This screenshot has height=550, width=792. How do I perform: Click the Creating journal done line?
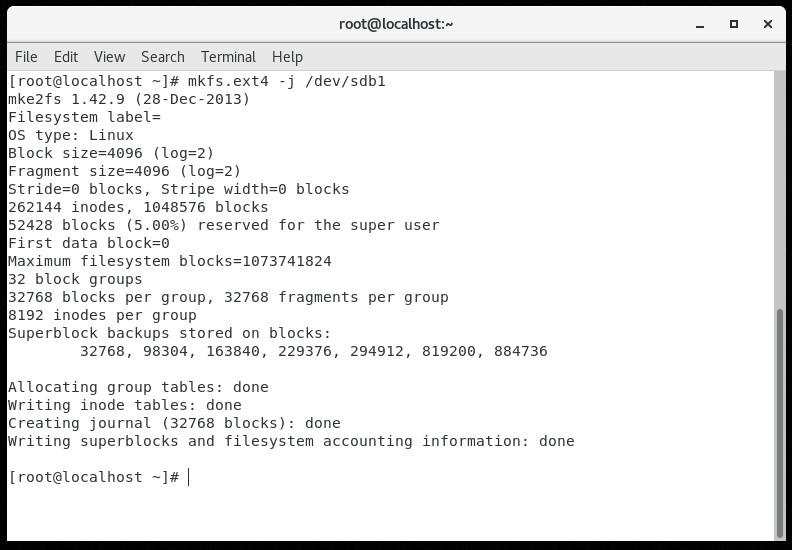coord(174,423)
